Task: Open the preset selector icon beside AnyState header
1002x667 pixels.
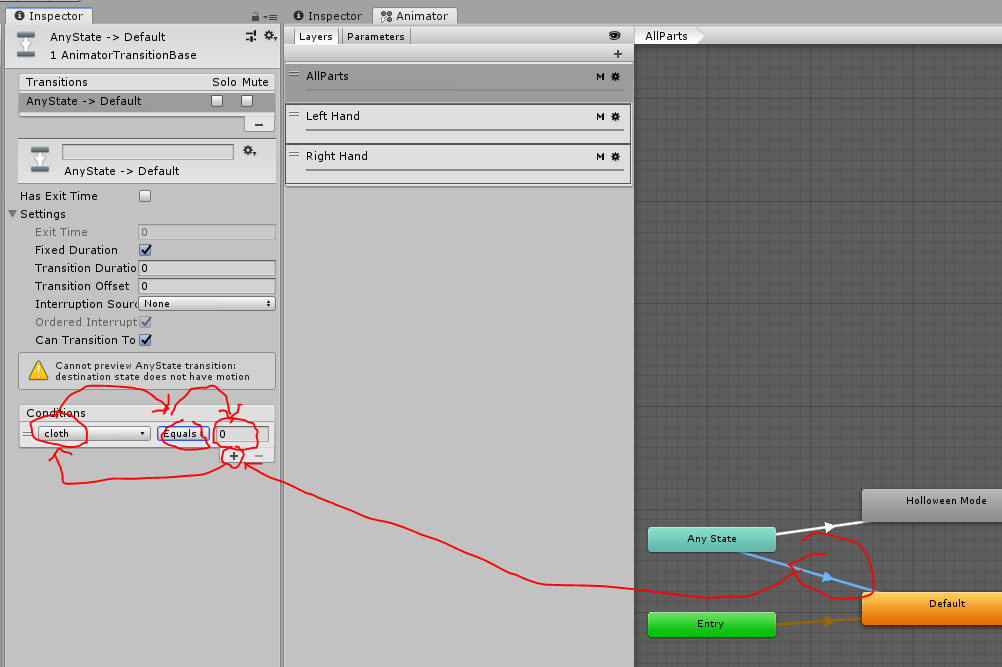Action: coord(251,36)
